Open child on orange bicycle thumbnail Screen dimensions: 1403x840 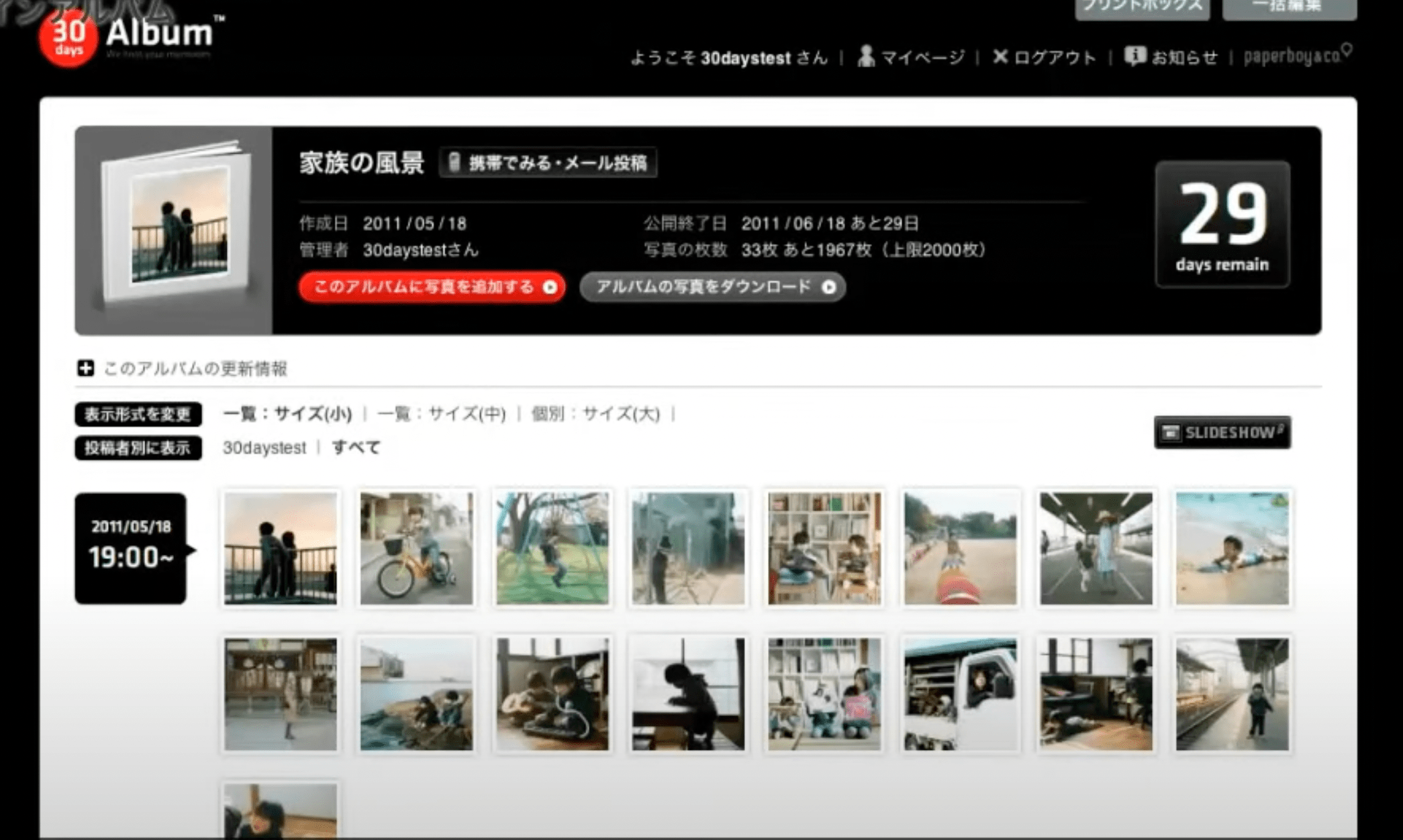click(x=416, y=548)
